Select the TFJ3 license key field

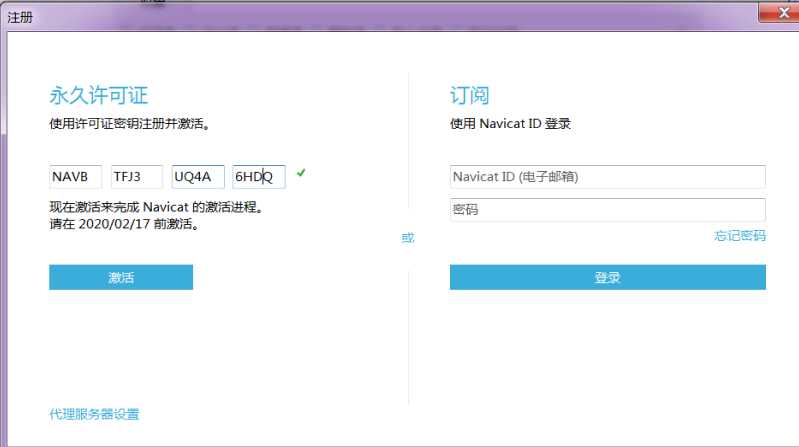point(137,177)
